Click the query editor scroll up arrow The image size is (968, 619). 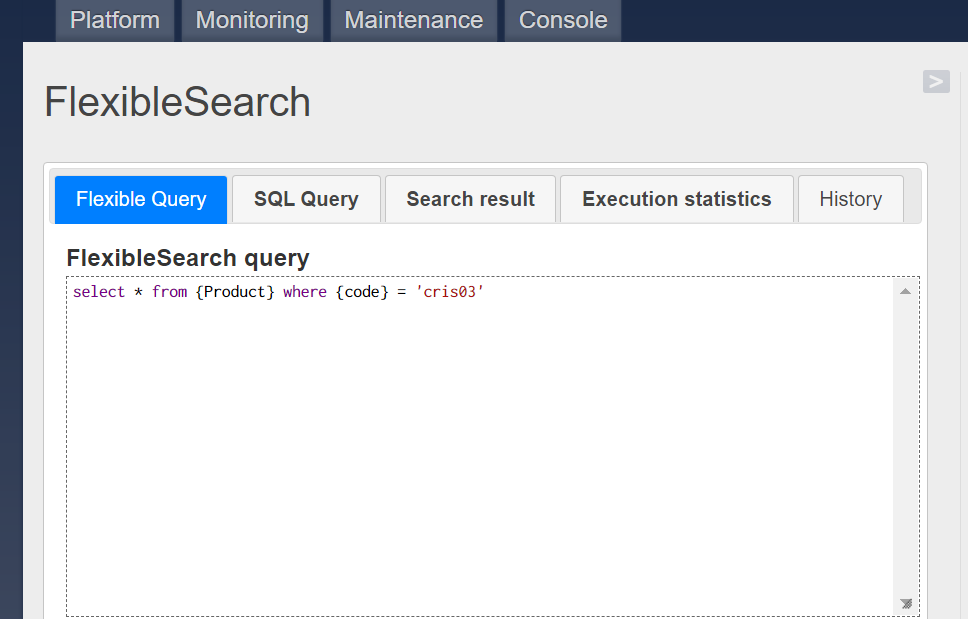(906, 291)
